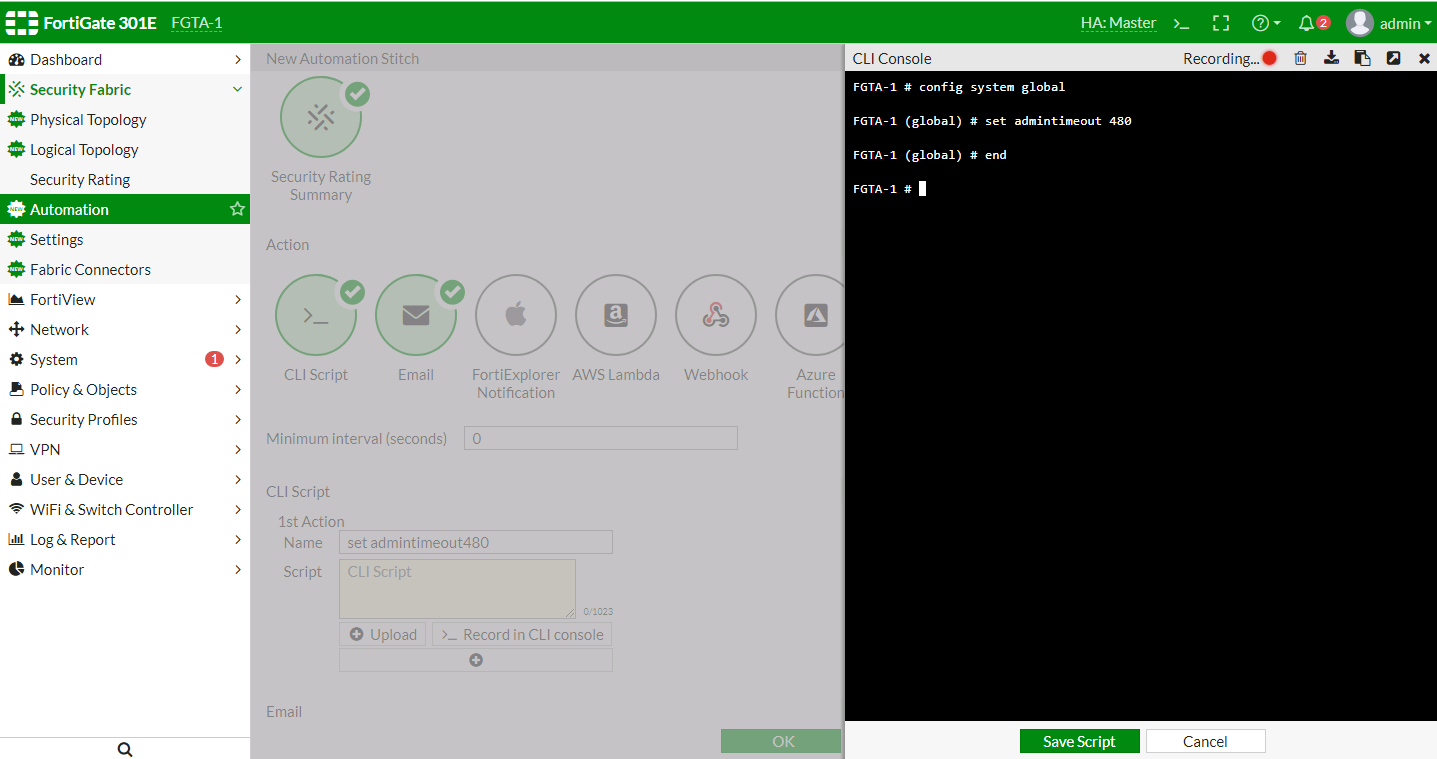Click the Log & Report bar-chart icon
1437x759 pixels.
16,539
